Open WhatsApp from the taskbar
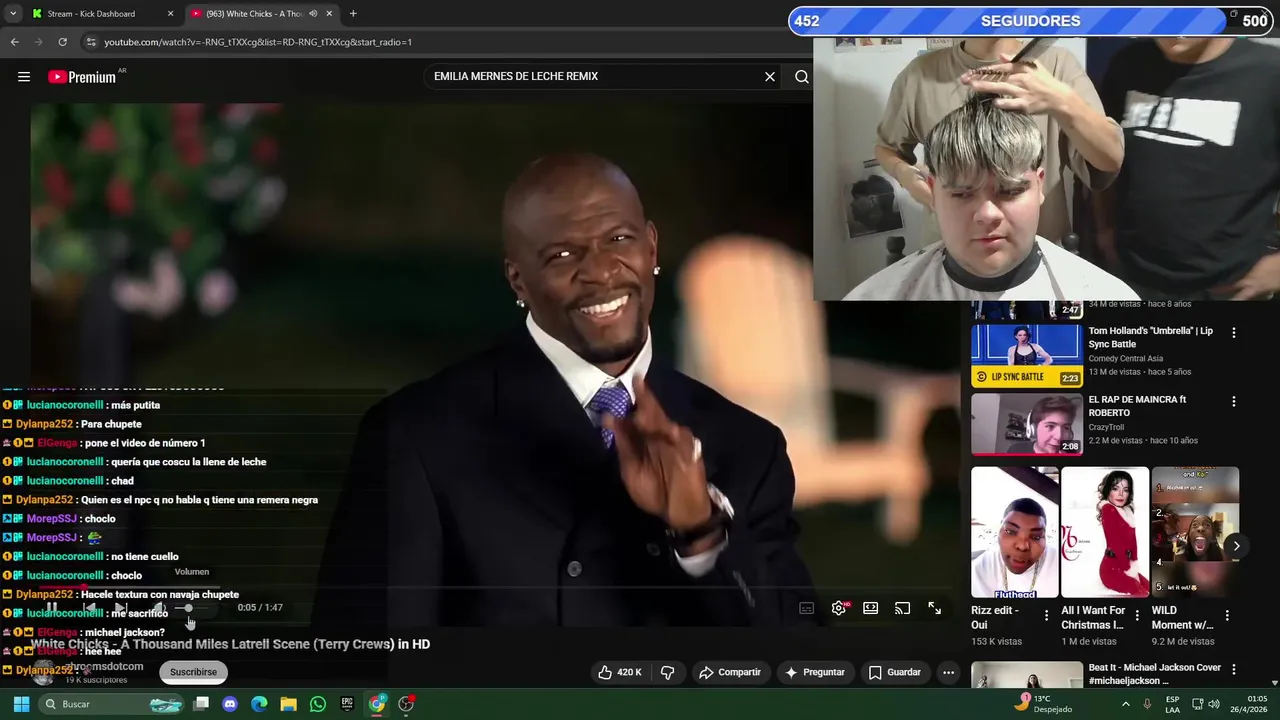Screen dimensions: 1280x720 coord(318,704)
